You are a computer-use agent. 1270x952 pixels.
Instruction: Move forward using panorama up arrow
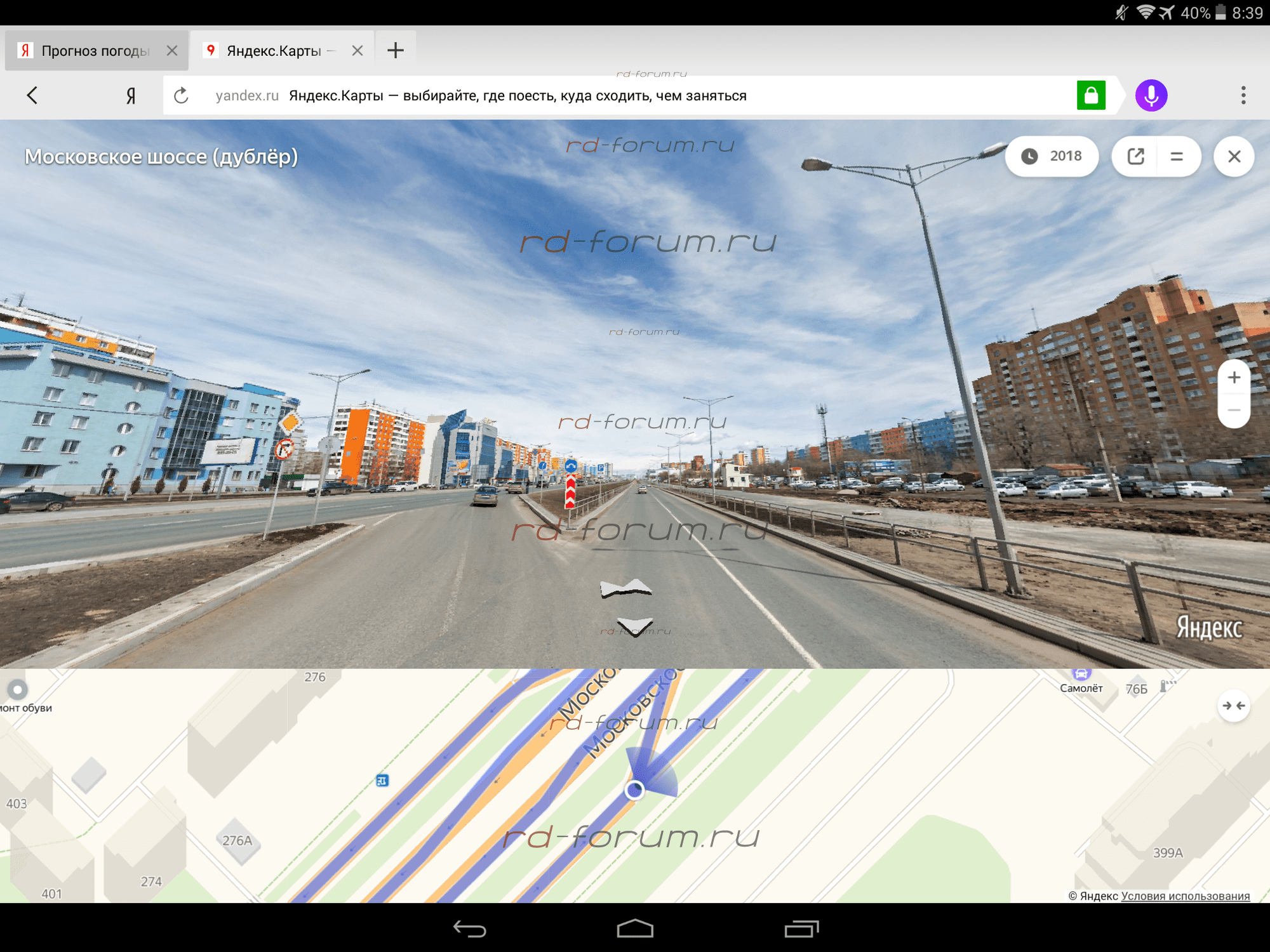625,588
